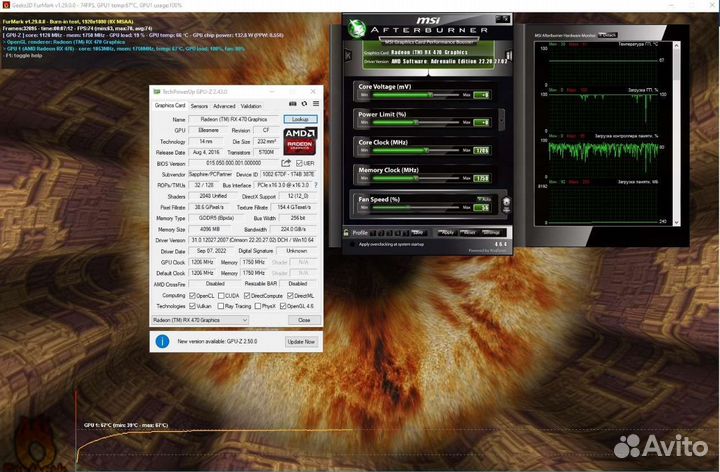Click the Power Limit slider

pyautogui.click(x=416, y=123)
